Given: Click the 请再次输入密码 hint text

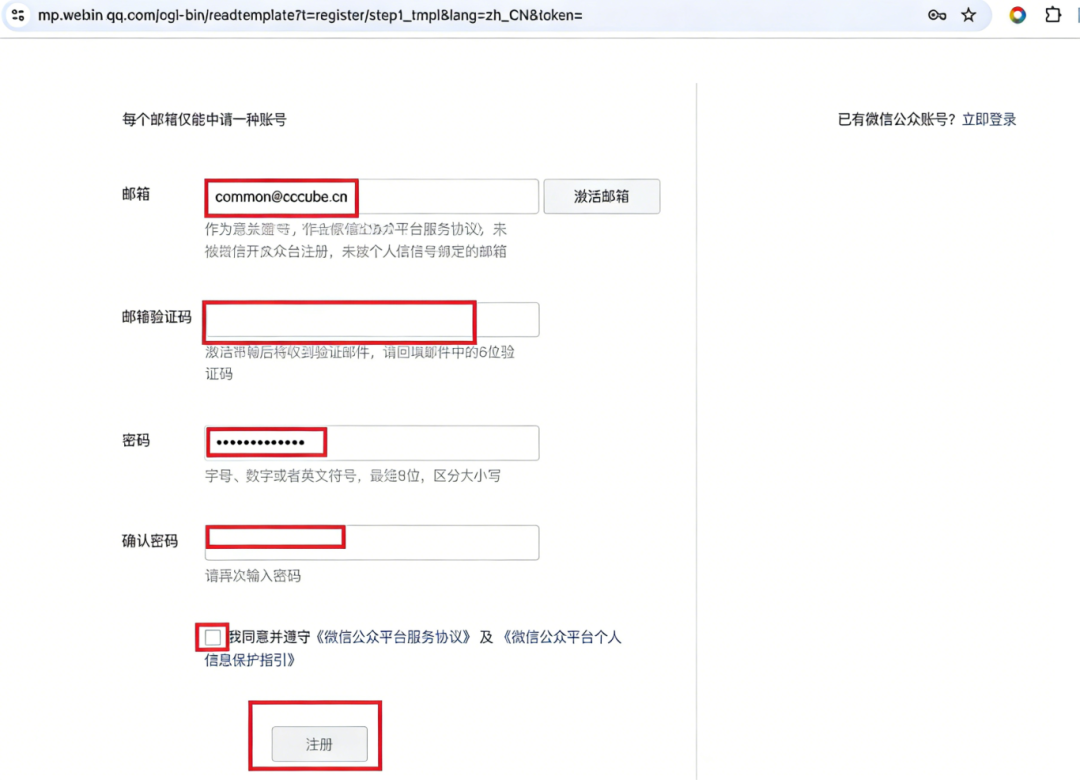Looking at the screenshot, I should [x=253, y=575].
